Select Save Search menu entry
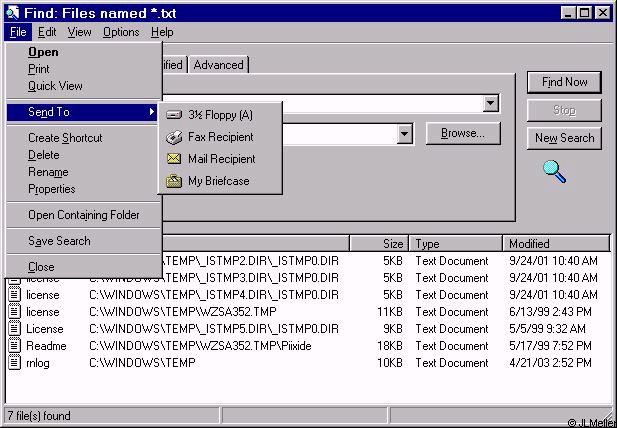617x428 pixels. click(x=59, y=241)
